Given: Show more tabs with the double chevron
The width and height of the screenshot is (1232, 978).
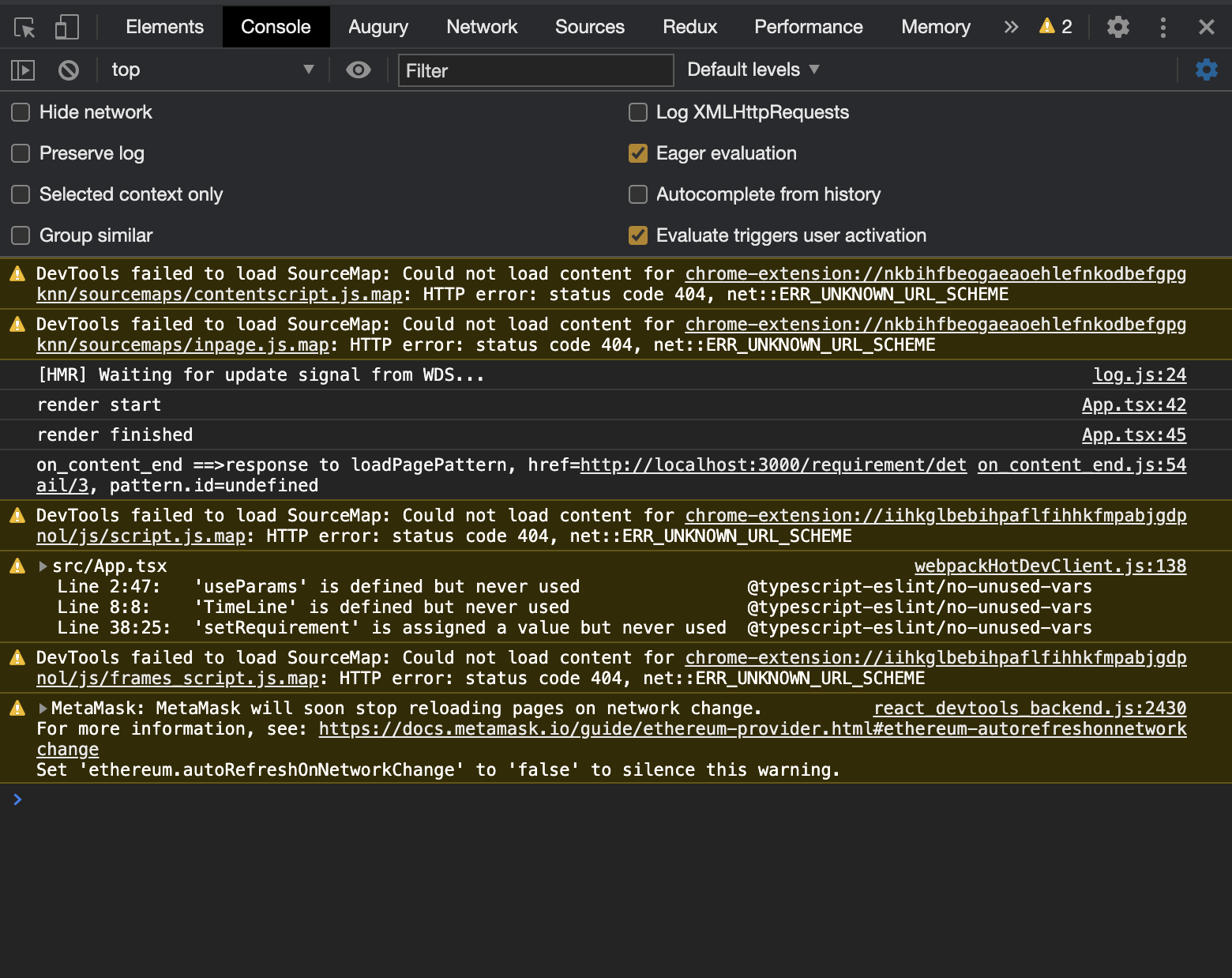Looking at the screenshot, I should tap(1011, 27).
